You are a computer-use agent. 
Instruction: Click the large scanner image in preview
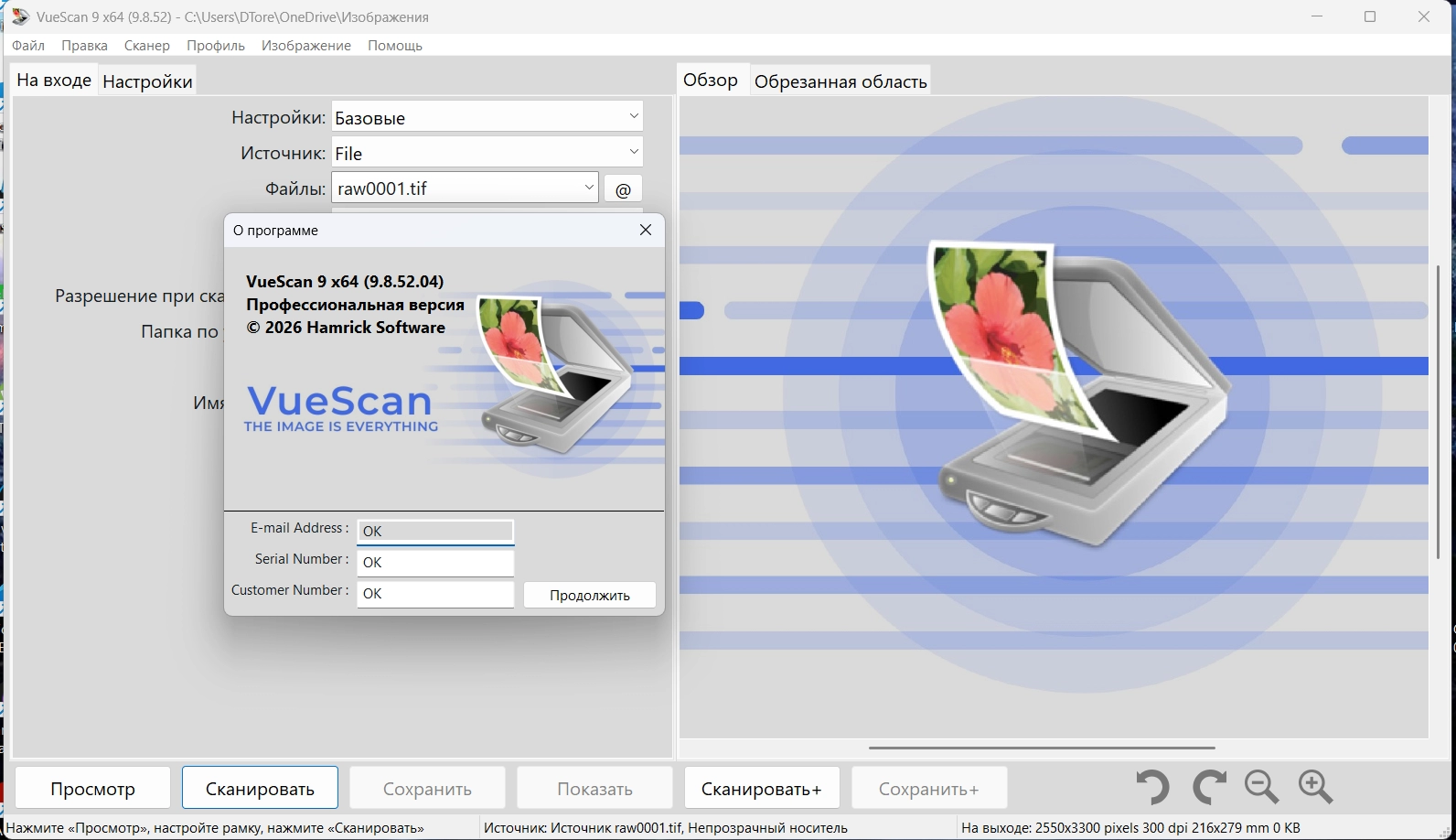click(x=1079, y=395)
